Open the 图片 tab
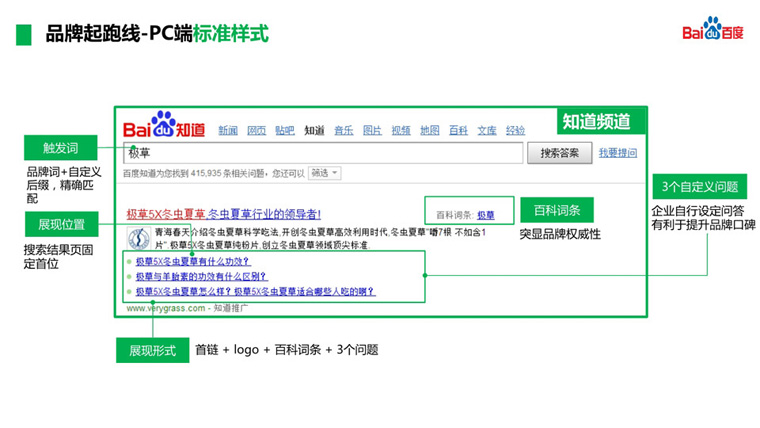This screenshot has height=428, width=760. (372, 130)
